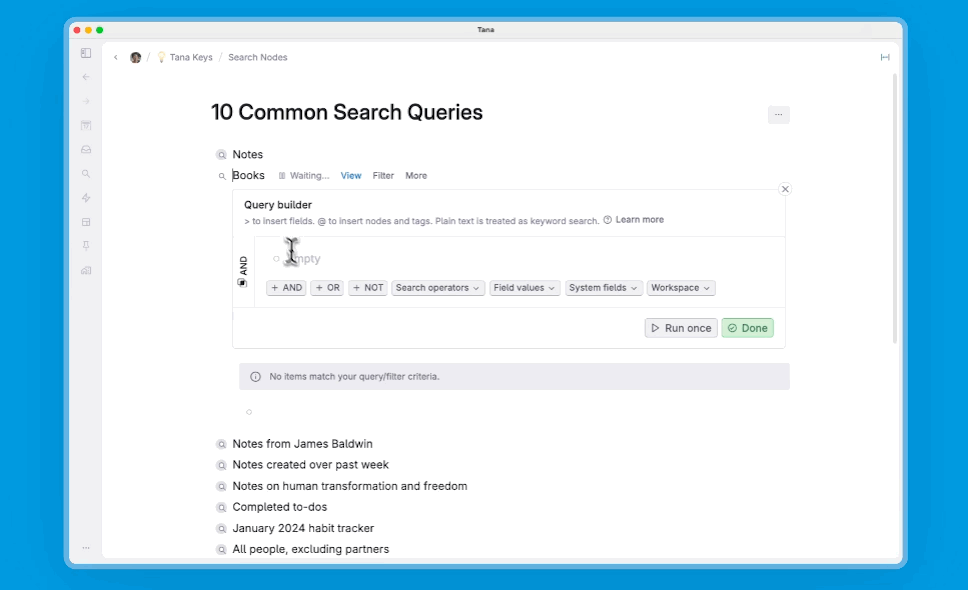This screenshot has width=968, height=590.
Task: Click the green Done button
Action: 748,328
